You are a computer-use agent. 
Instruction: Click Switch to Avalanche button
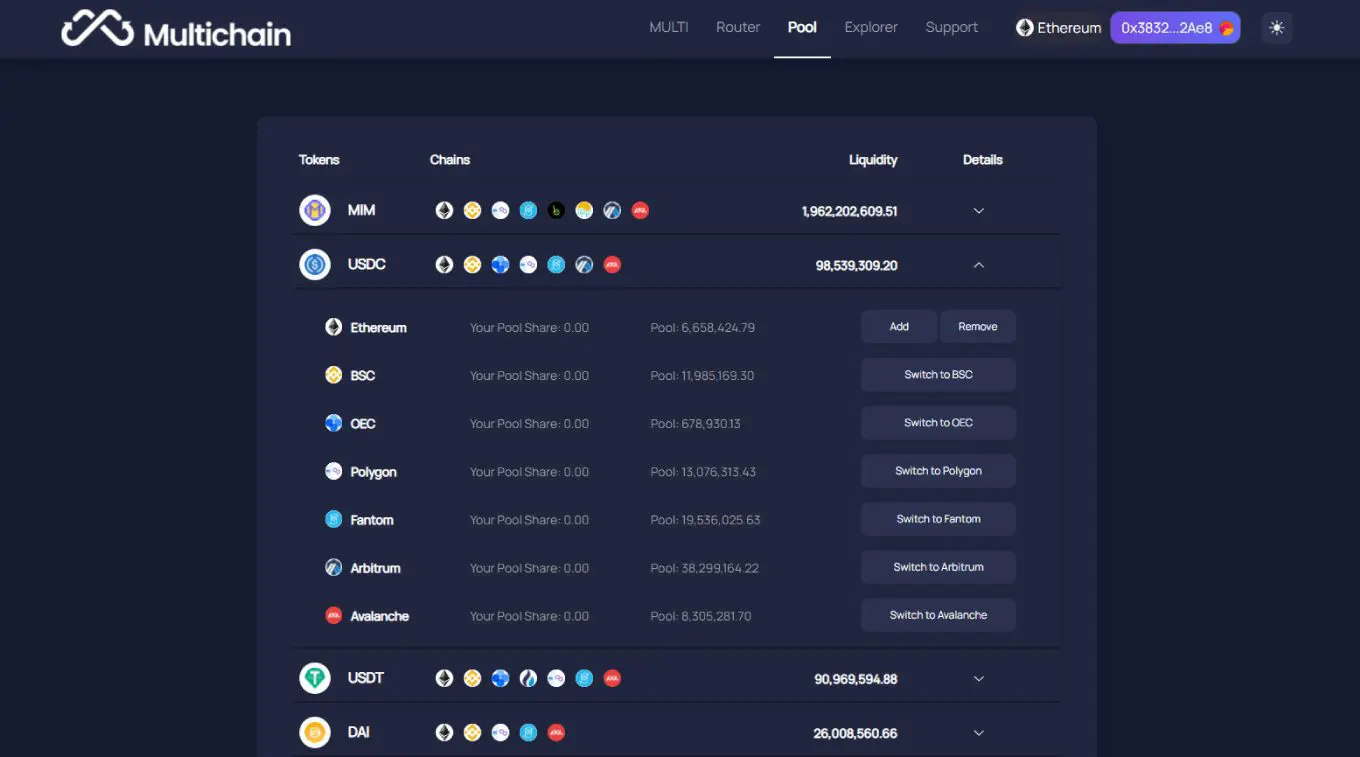coord(938,615)
